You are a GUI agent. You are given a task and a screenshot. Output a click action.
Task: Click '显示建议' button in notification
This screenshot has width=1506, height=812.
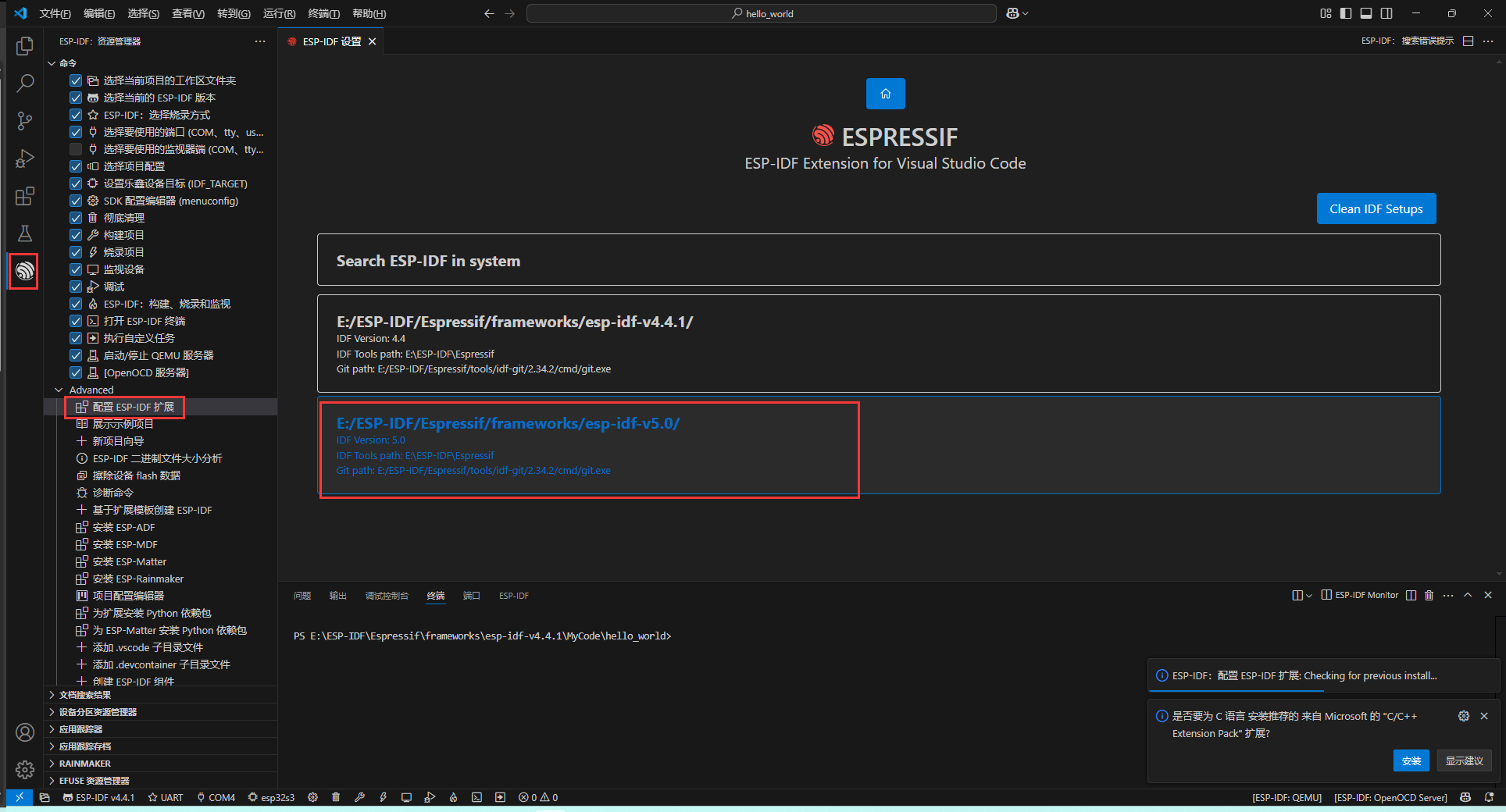1464,760
